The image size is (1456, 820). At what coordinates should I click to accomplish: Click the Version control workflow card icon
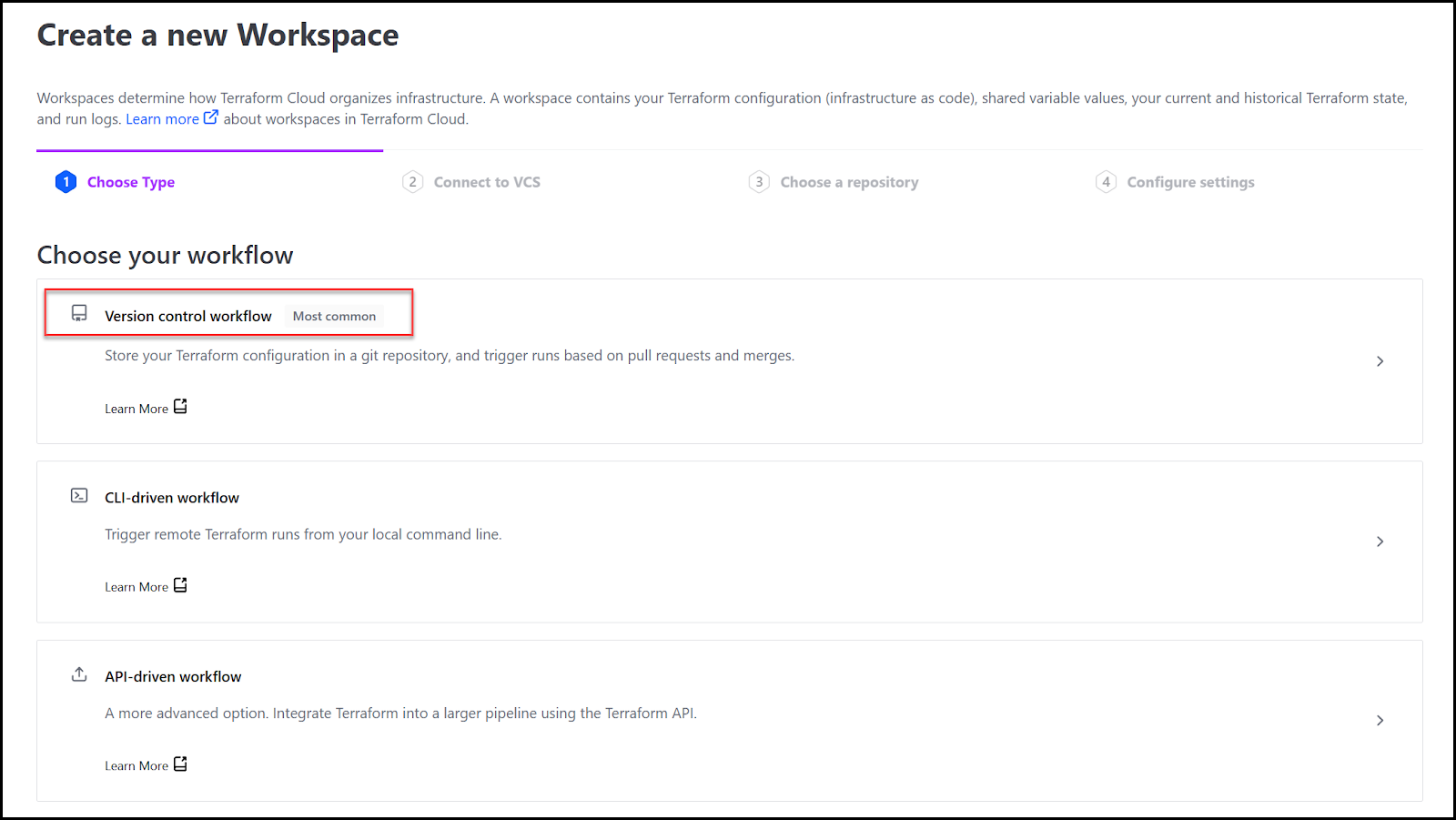[x=79, y=312]
